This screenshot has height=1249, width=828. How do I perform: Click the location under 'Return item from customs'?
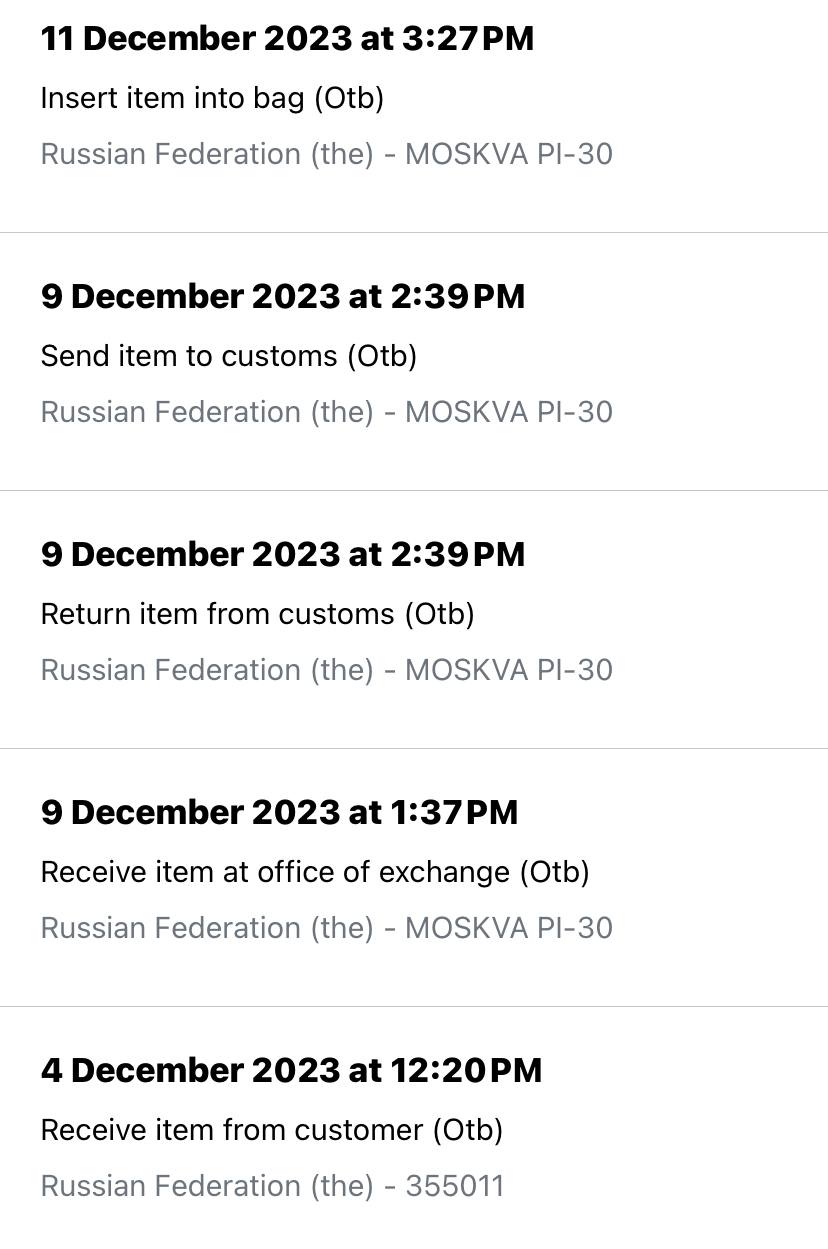[326, 670]
